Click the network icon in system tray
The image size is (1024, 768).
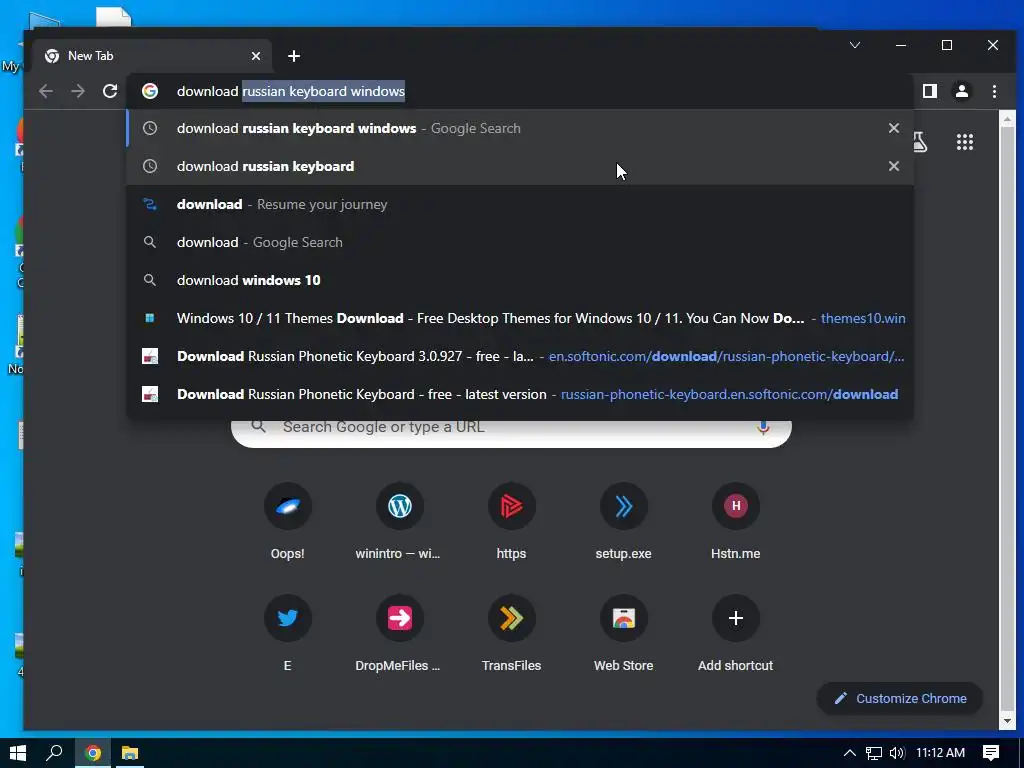coord(873,753)
